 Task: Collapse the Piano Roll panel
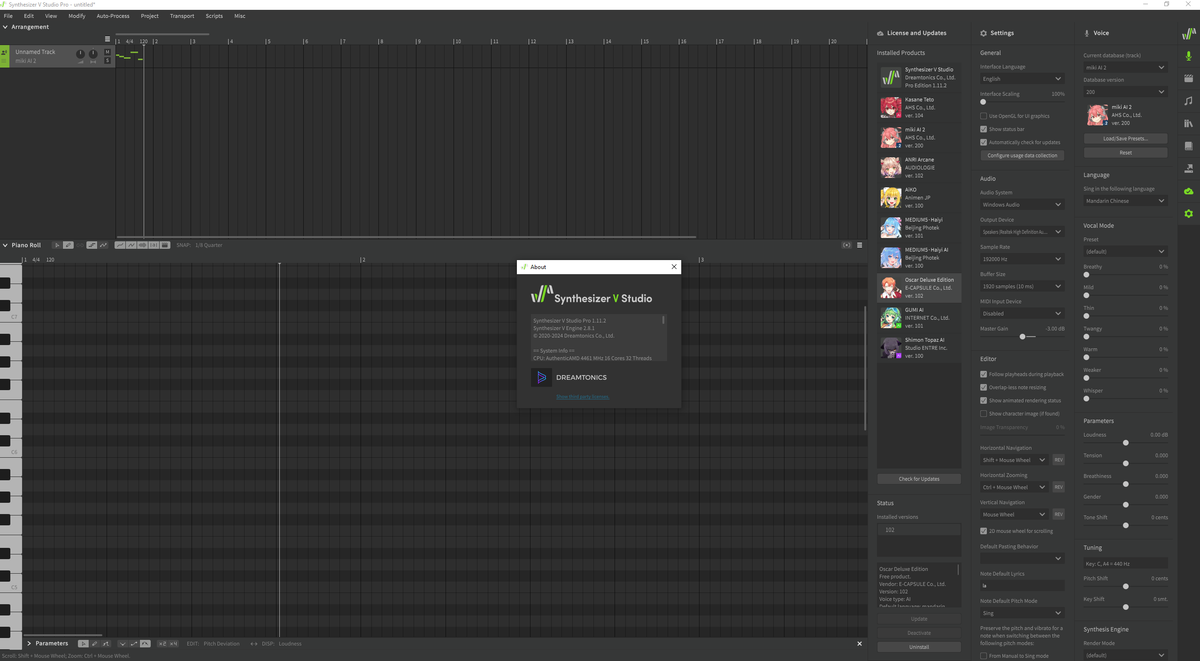pyautogui.click(x=5, y=245)
